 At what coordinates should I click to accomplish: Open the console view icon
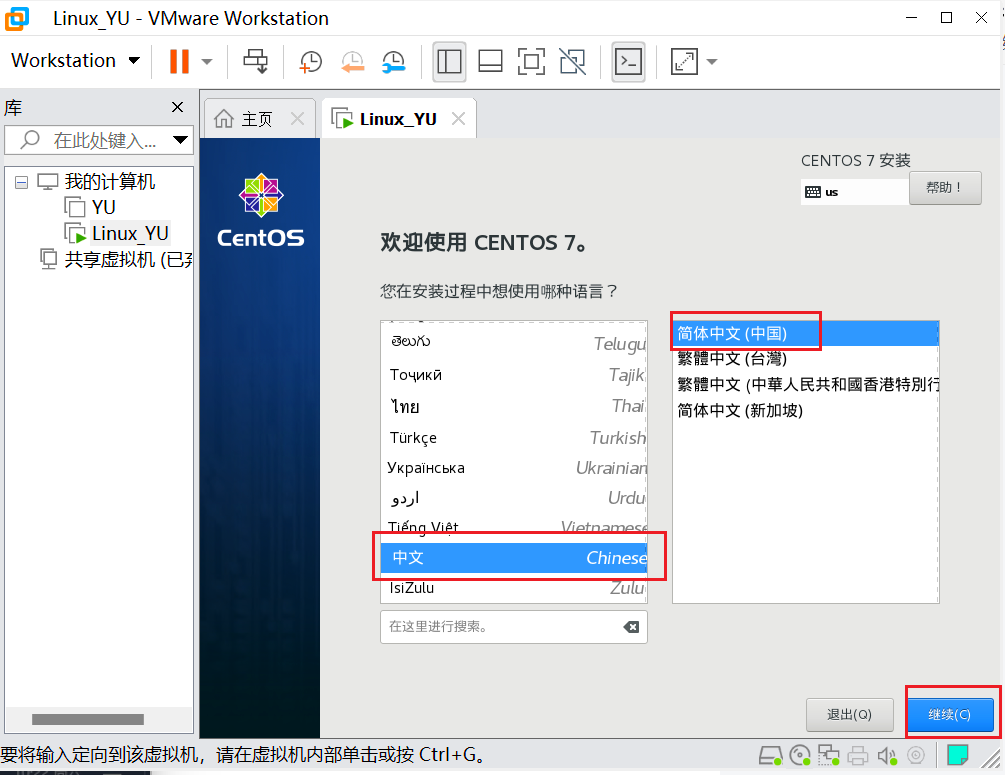(x=629, y=62)
